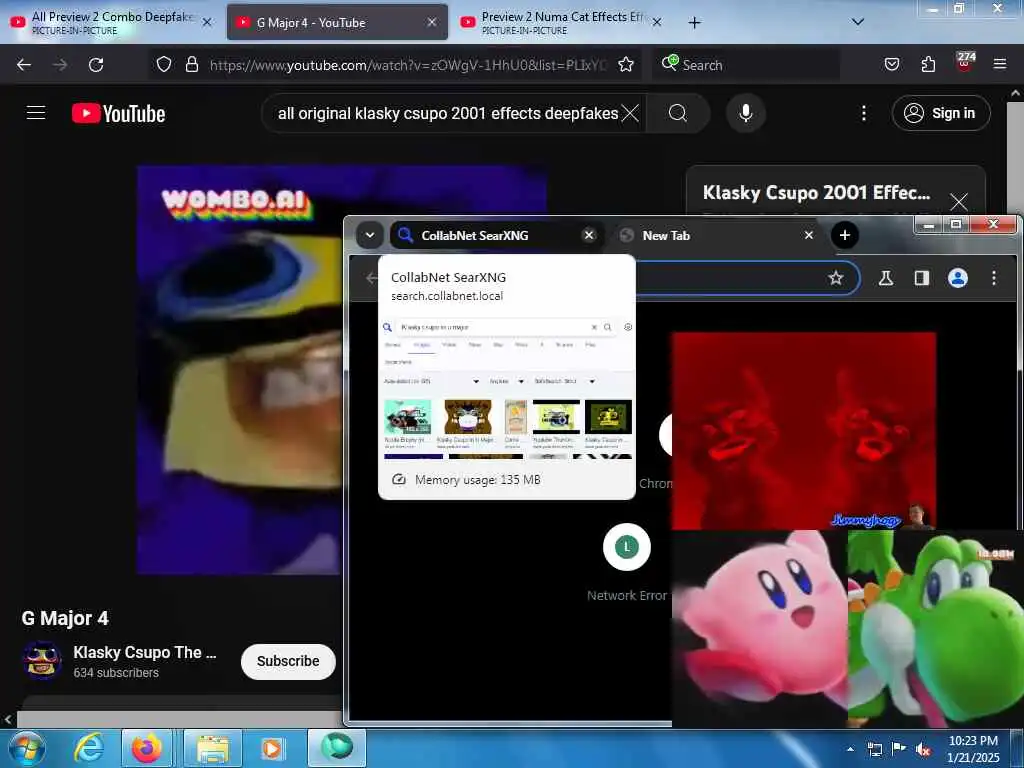
Task: Open the Action Center flag icon
Action: tap(899, 749)
